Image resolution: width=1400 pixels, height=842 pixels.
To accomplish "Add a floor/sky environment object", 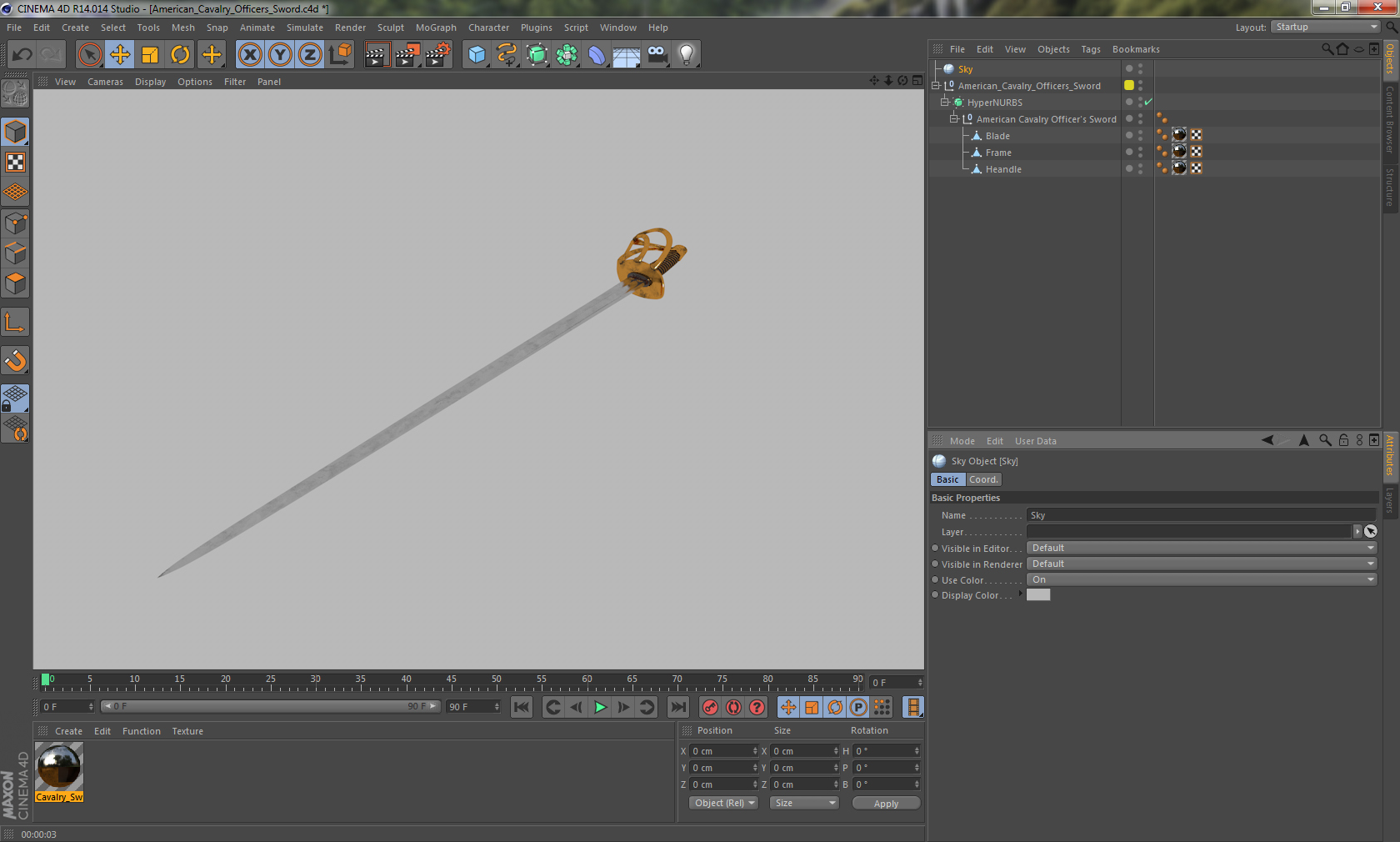I will (x=627, y=55).
